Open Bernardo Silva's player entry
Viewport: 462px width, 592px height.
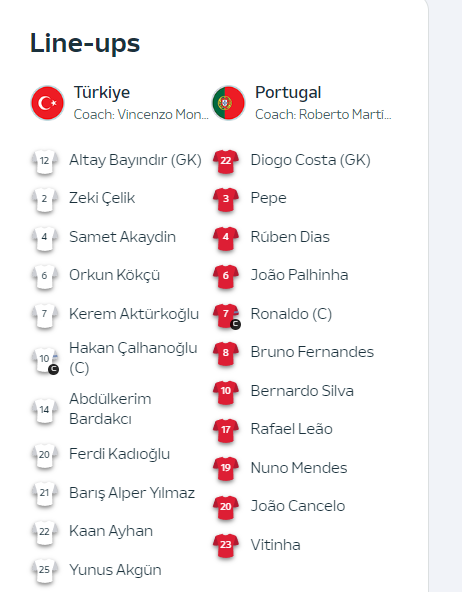click(302, 391)
